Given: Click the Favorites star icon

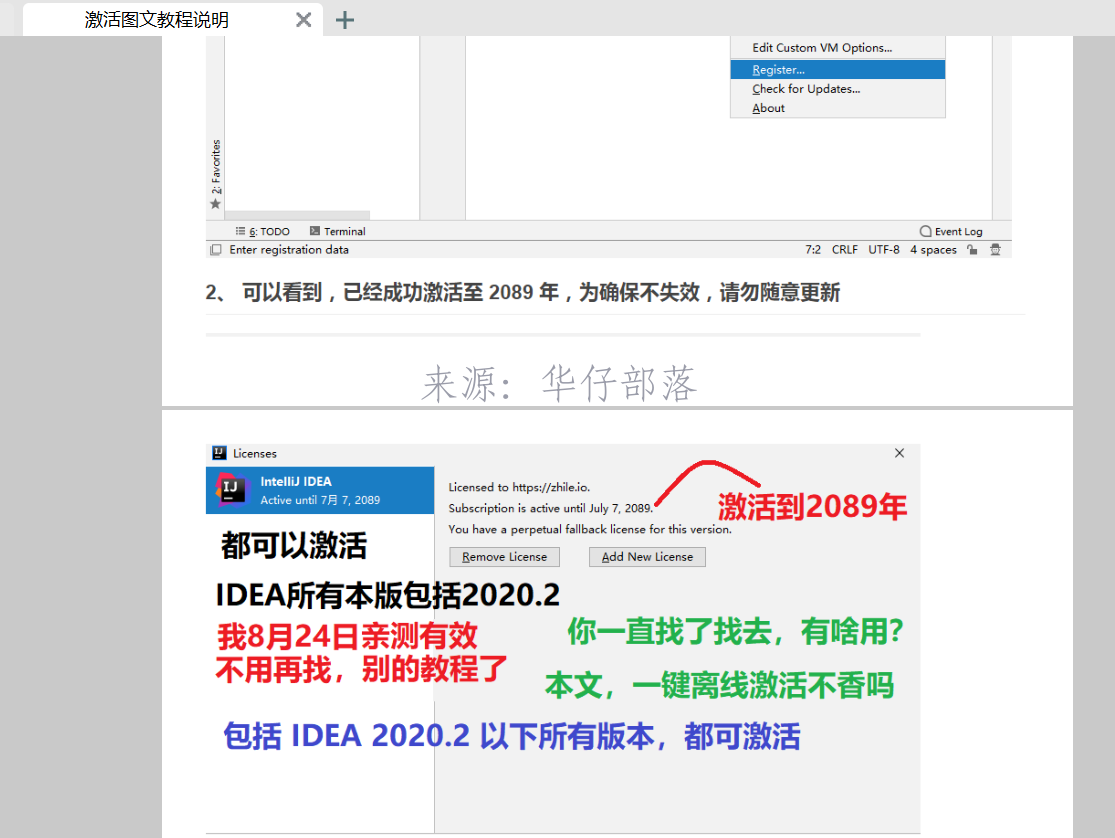Looking at the screenshot, I should click(x=215, y=204).
